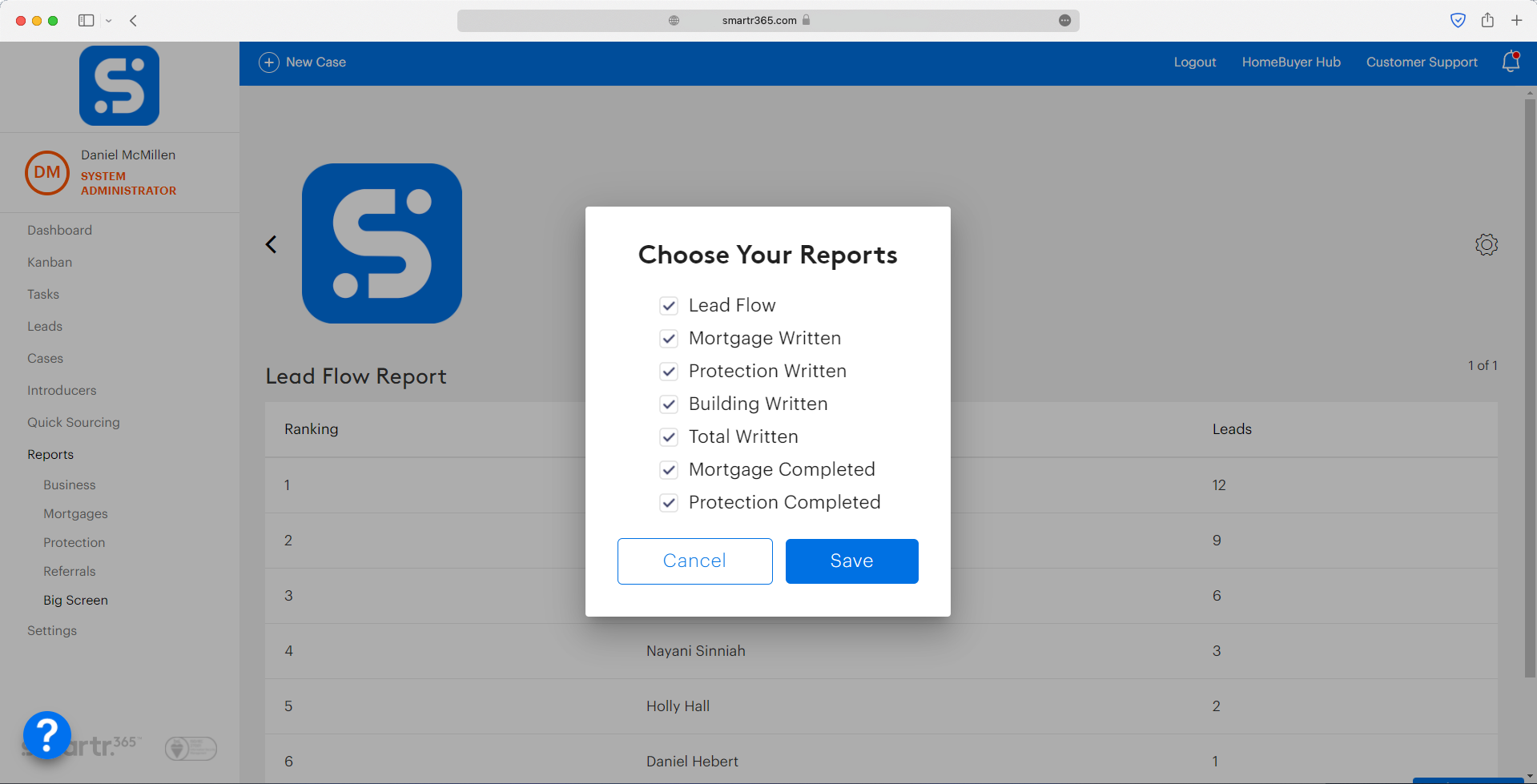Open Customer Support link
The image size is (1537, 784).
coord(1422,62)
